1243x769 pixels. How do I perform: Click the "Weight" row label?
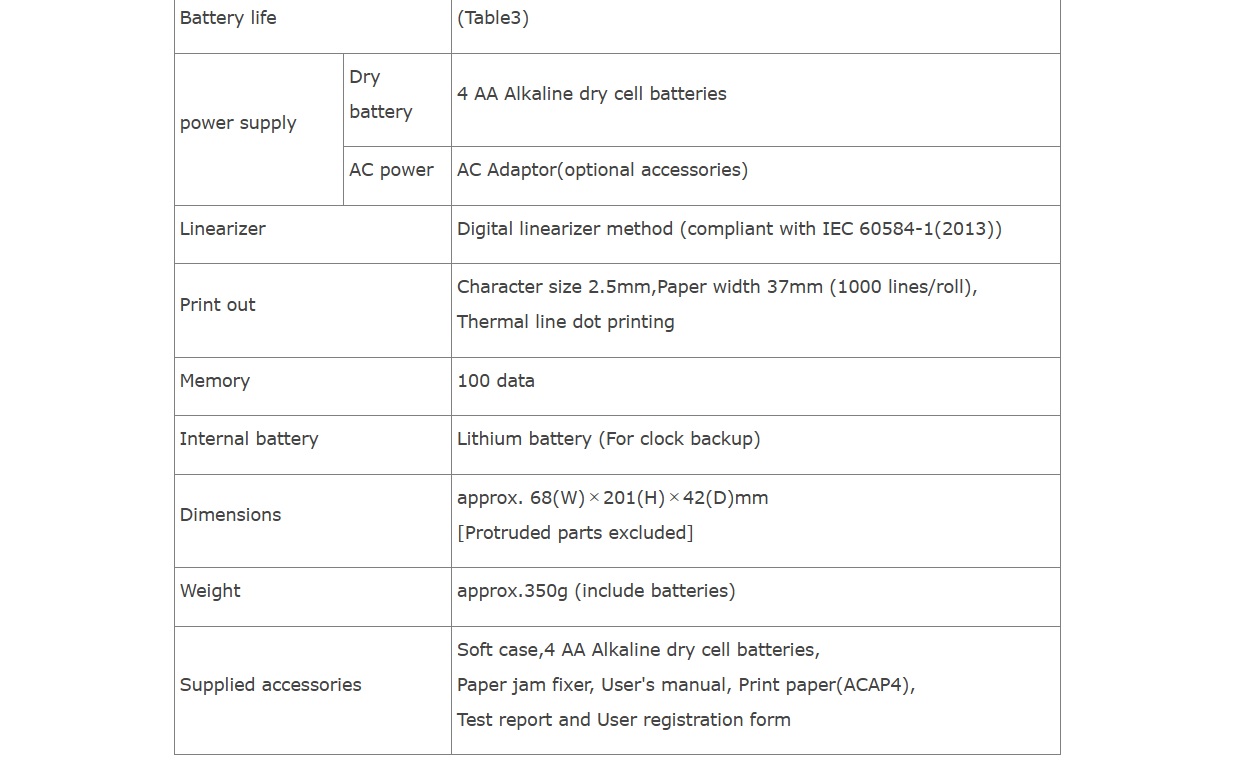tap(210, 591)
